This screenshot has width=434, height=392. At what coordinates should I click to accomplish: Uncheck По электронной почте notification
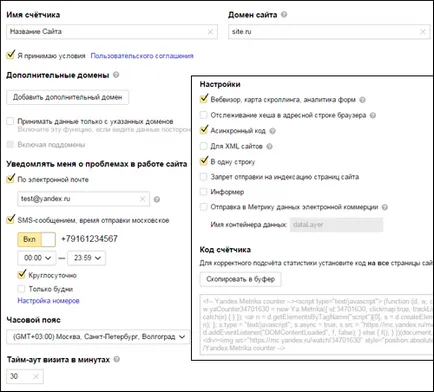tap(11, 179)
